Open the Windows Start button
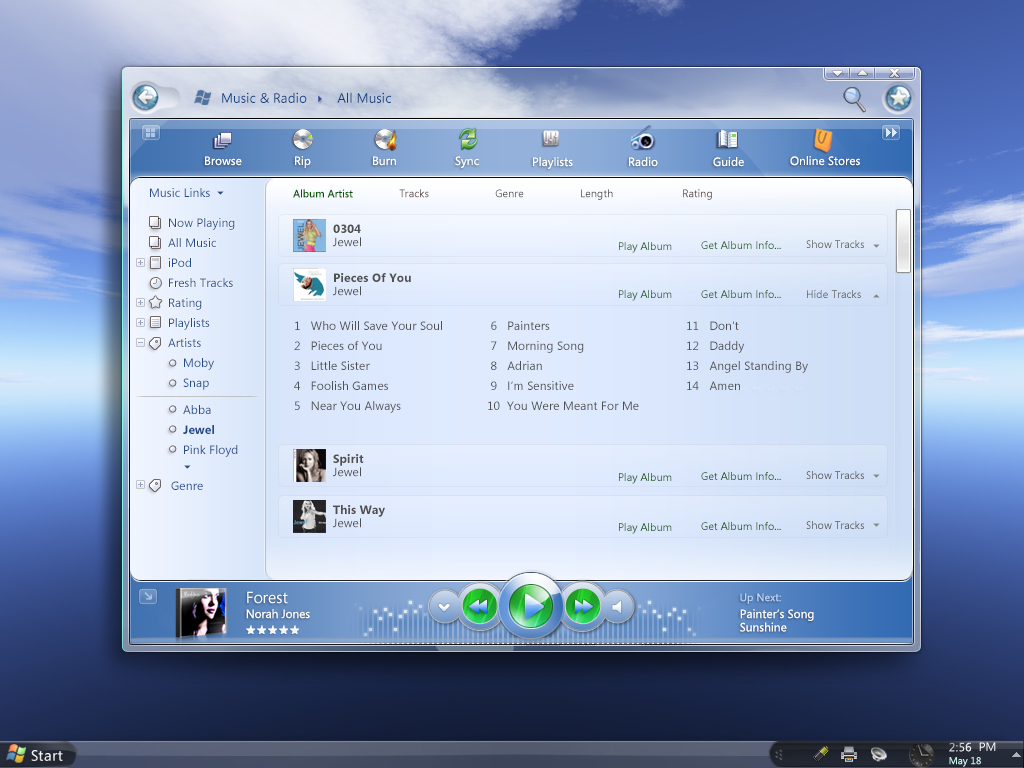Image resolution: width=1024 pixels, height=768 pixels. (x=37, y=755)
